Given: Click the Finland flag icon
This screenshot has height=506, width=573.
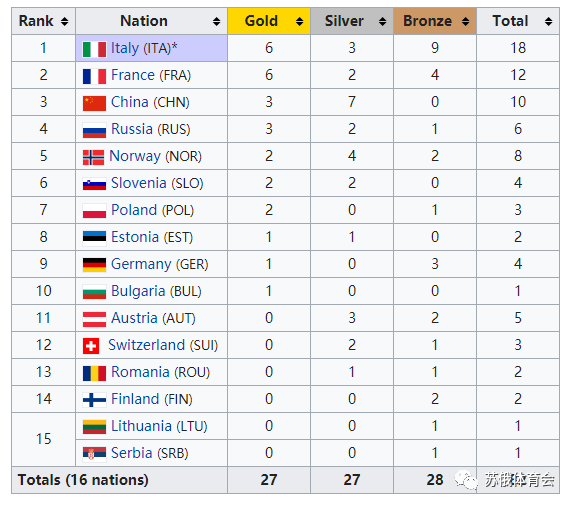Looking at the screenshot, I should (94, 400).
